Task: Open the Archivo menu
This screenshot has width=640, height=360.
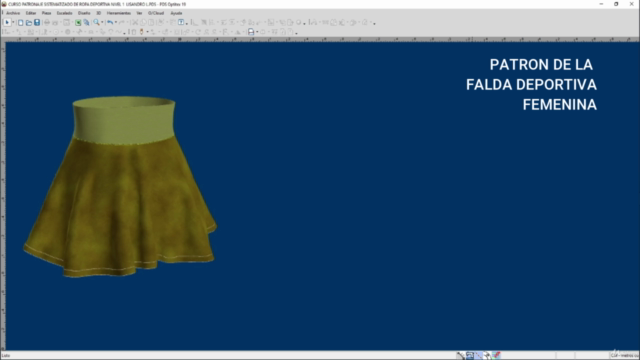Action: pos(13,13)
